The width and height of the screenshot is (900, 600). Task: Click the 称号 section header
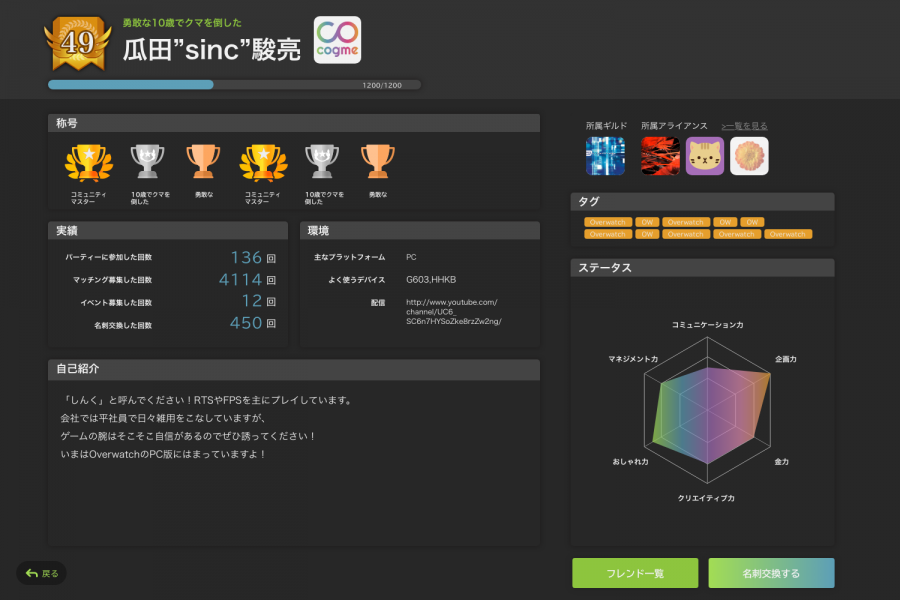pos(294,123)
